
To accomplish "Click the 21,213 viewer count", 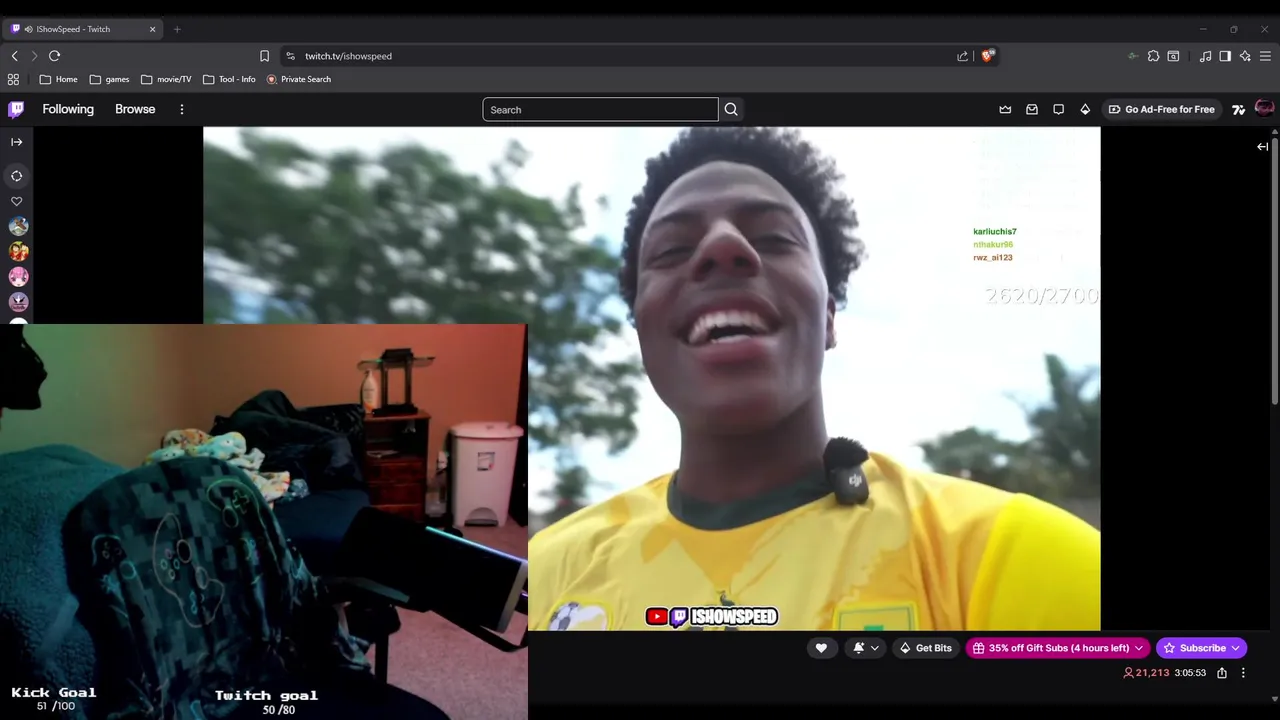I will coord(1146,673).
